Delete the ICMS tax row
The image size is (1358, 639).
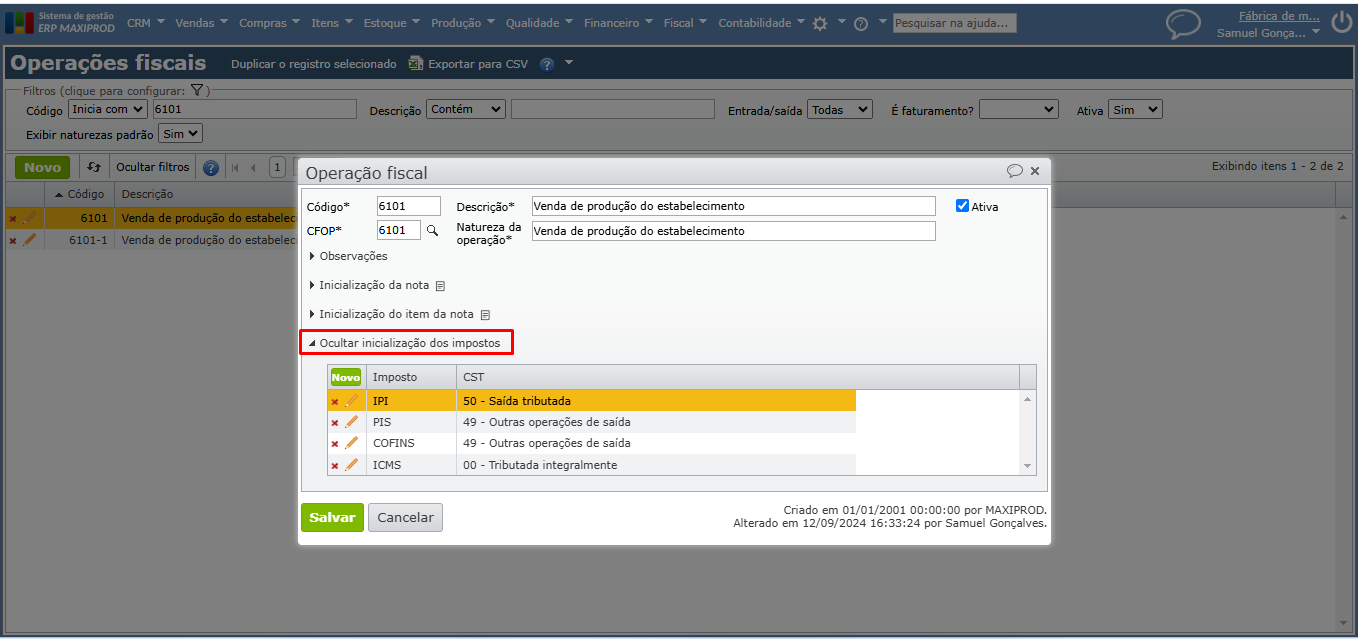(x=335, y=466)
